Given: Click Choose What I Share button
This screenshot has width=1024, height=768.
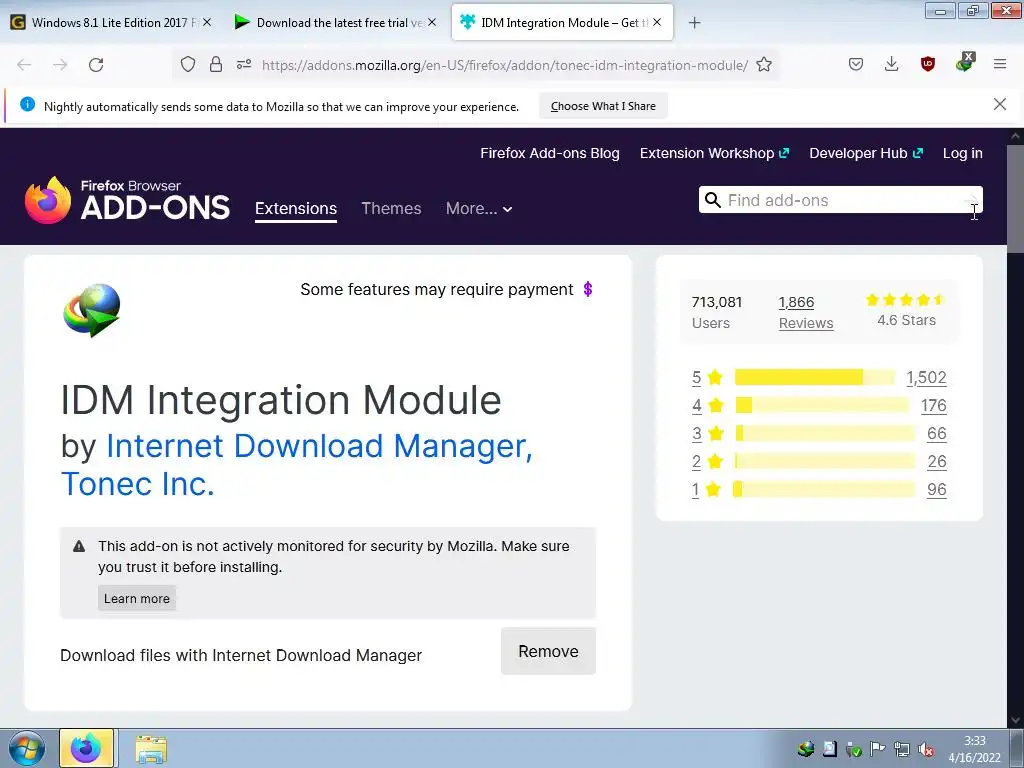Looking at the screenshot, I should tap(603, 106).
